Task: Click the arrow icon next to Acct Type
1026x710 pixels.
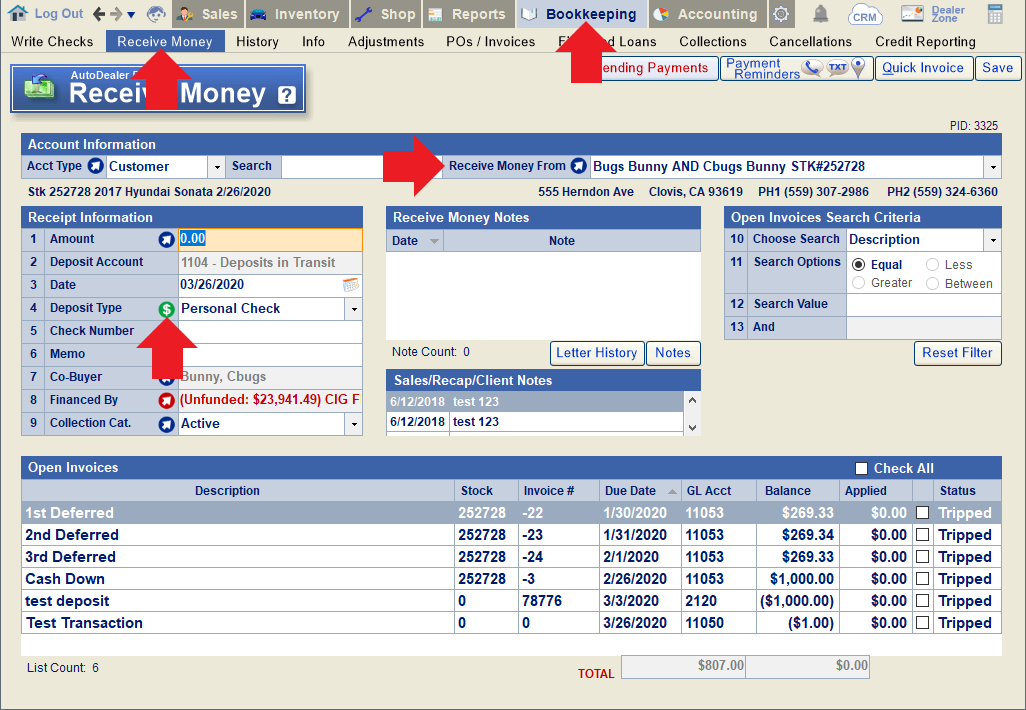Action: (x=96, y=166)
